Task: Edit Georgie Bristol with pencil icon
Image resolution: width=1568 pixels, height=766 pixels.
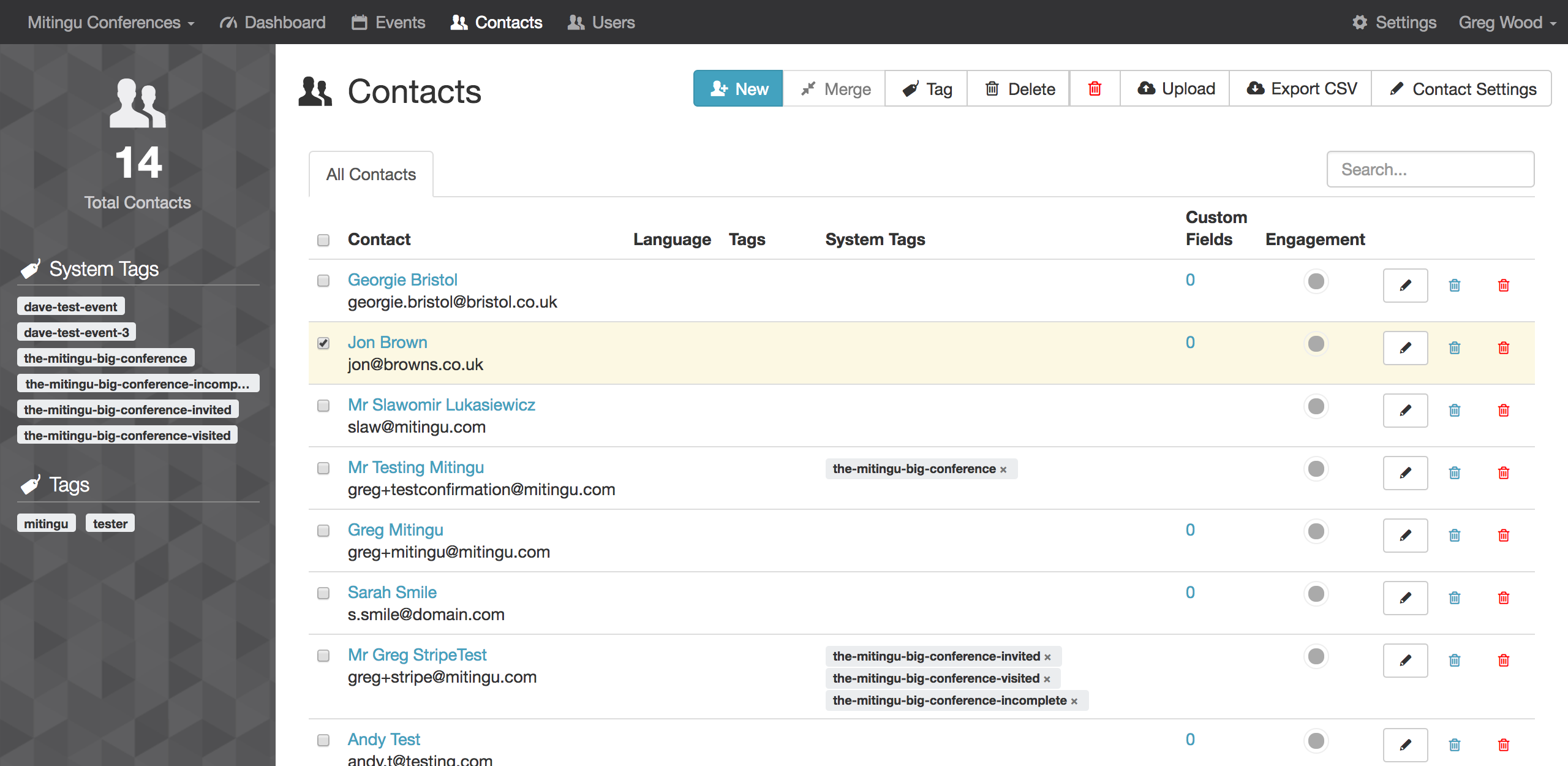Action: 1405,286
